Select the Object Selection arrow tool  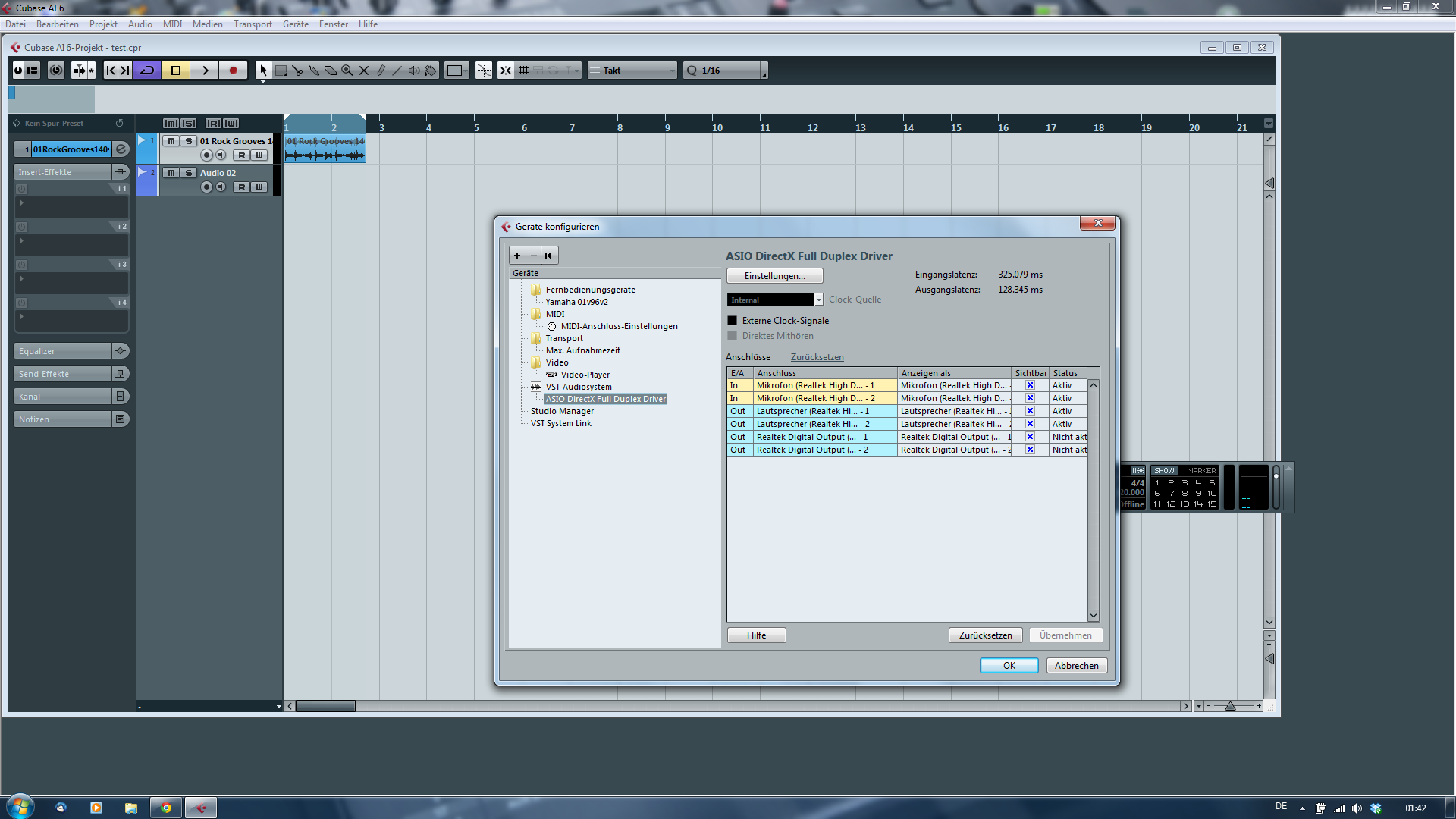263,71
